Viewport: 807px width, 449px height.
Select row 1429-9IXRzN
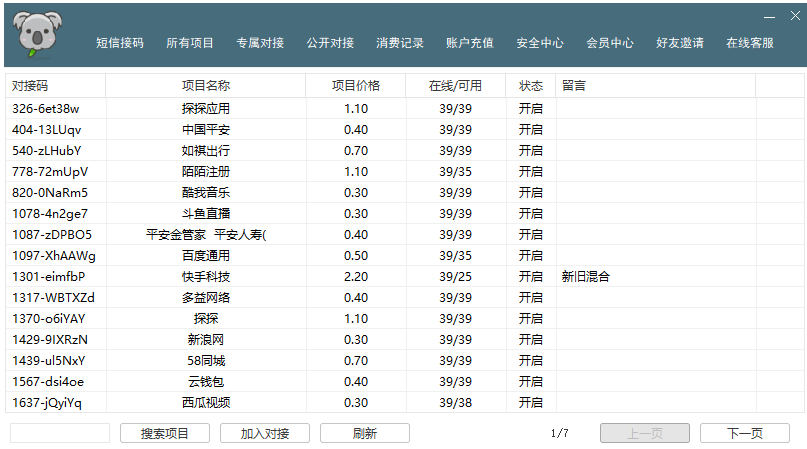[405, 340]
